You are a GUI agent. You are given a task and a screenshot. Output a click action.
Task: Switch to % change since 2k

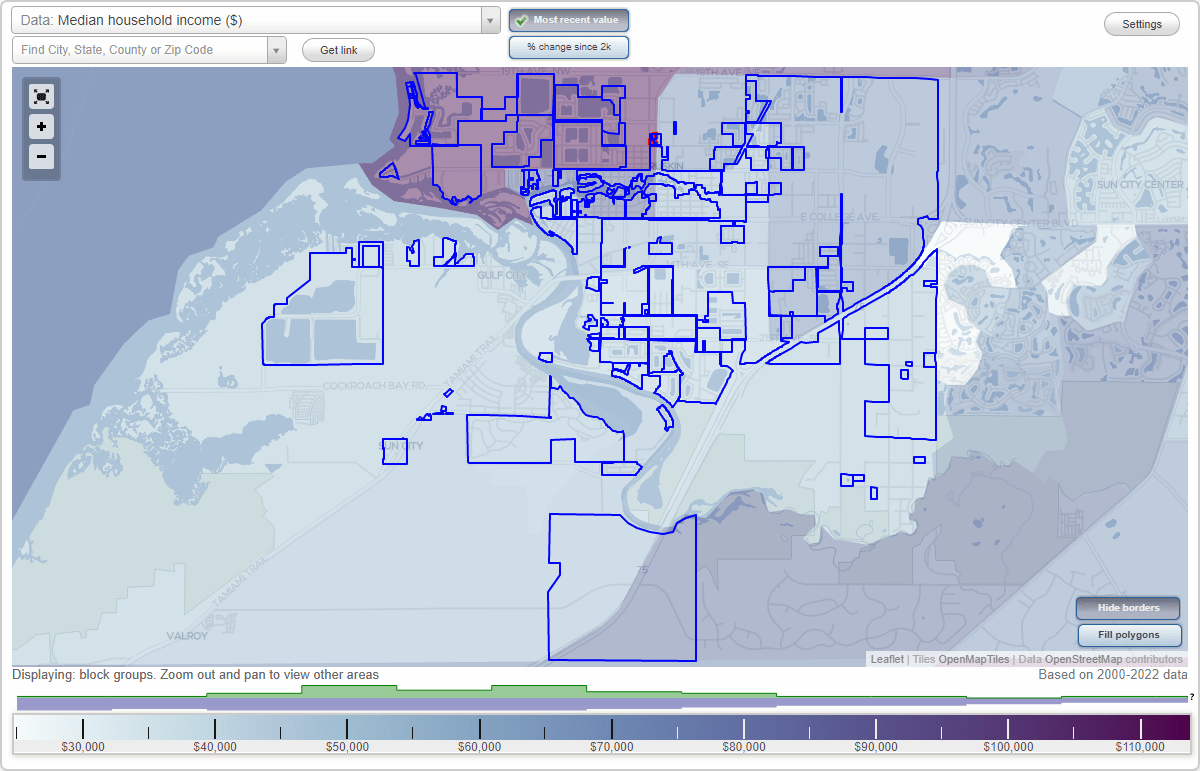point(569,47)
